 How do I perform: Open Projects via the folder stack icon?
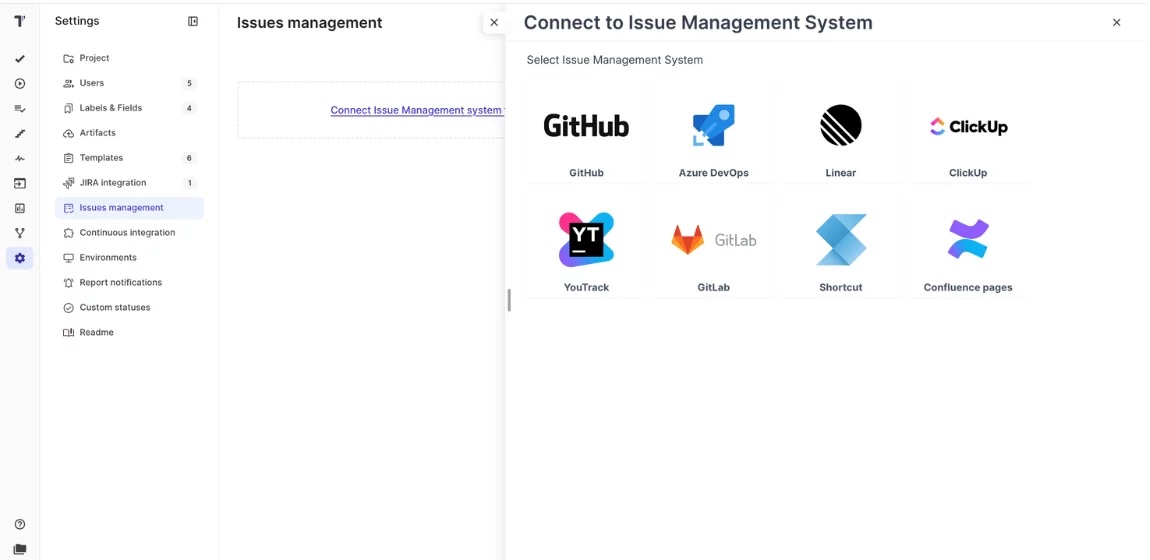[20, 549]
